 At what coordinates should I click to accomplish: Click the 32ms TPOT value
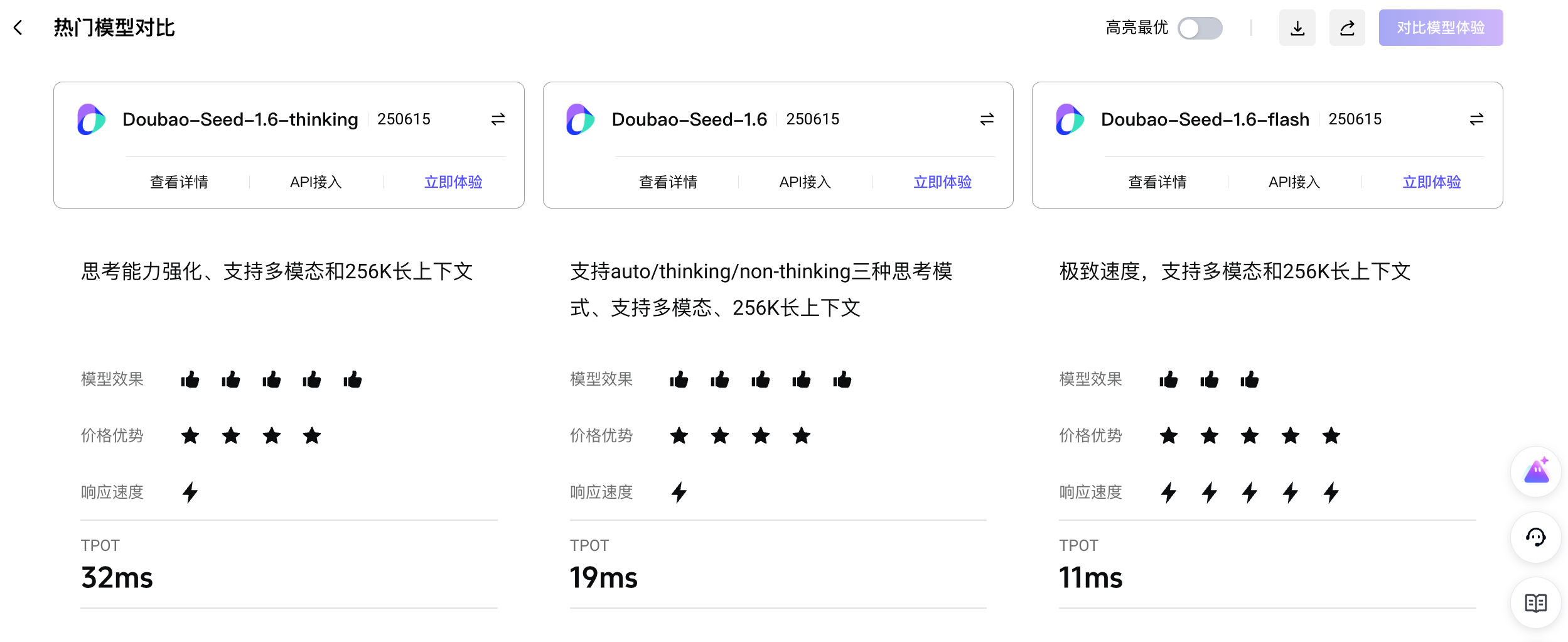pyautogui.click(x=117, y=577)
